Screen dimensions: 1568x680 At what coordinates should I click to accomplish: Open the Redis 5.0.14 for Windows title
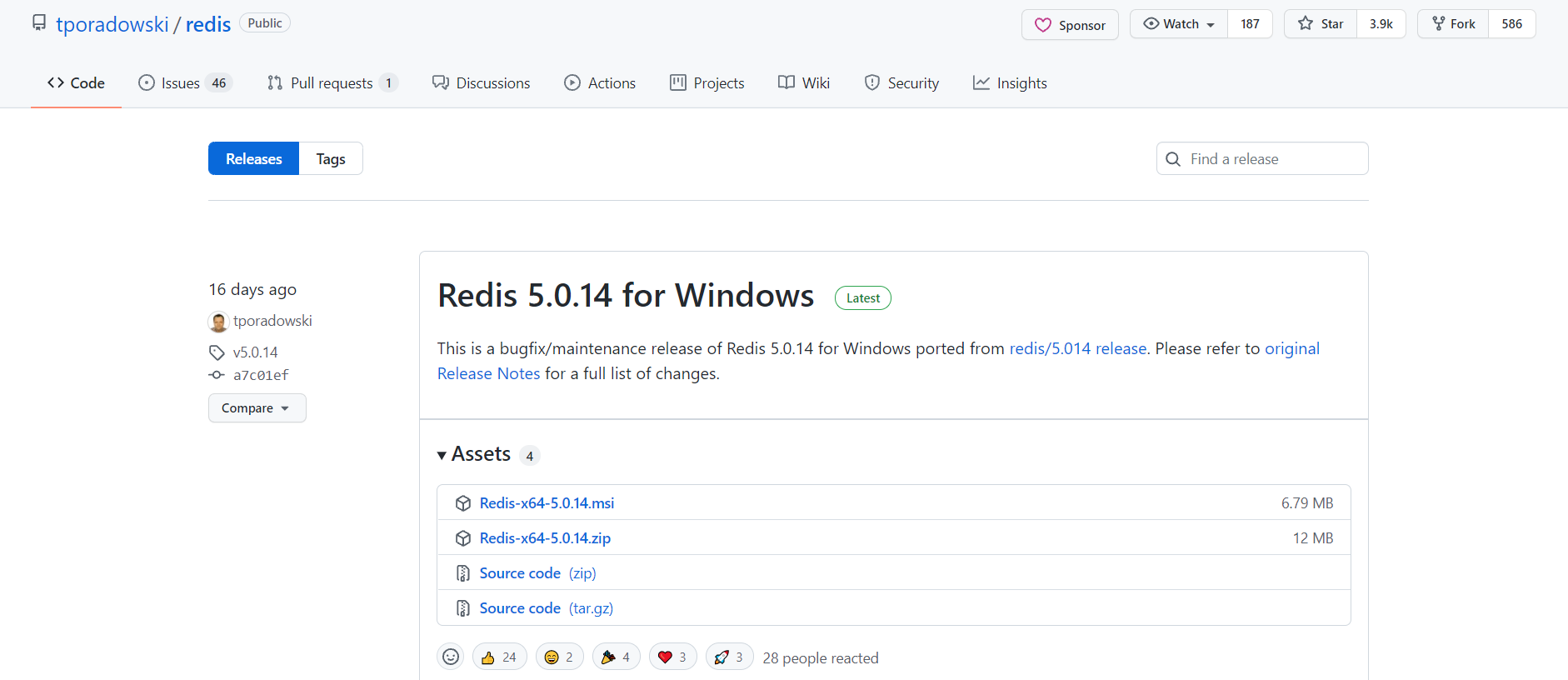626,296
